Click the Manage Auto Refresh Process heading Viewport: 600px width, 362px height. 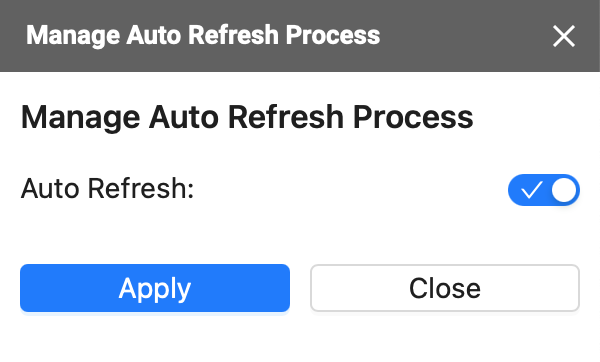point(247,117)
